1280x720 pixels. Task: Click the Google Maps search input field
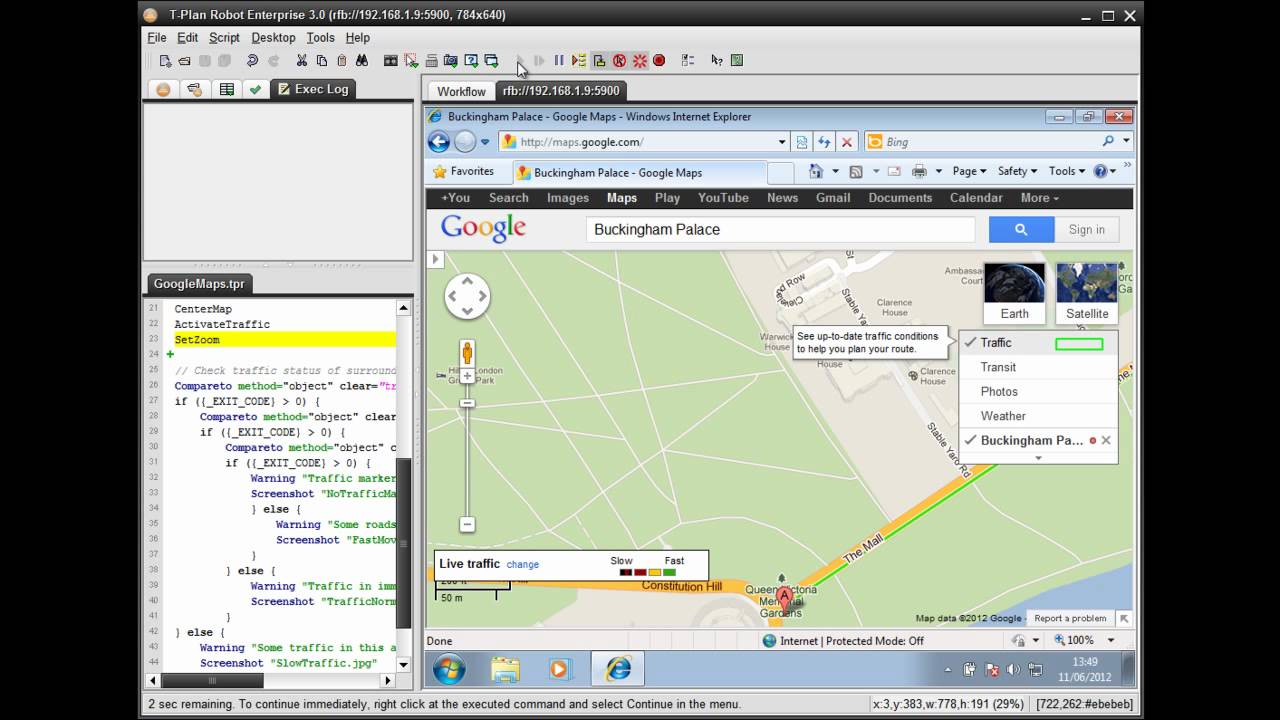point(780,229)
